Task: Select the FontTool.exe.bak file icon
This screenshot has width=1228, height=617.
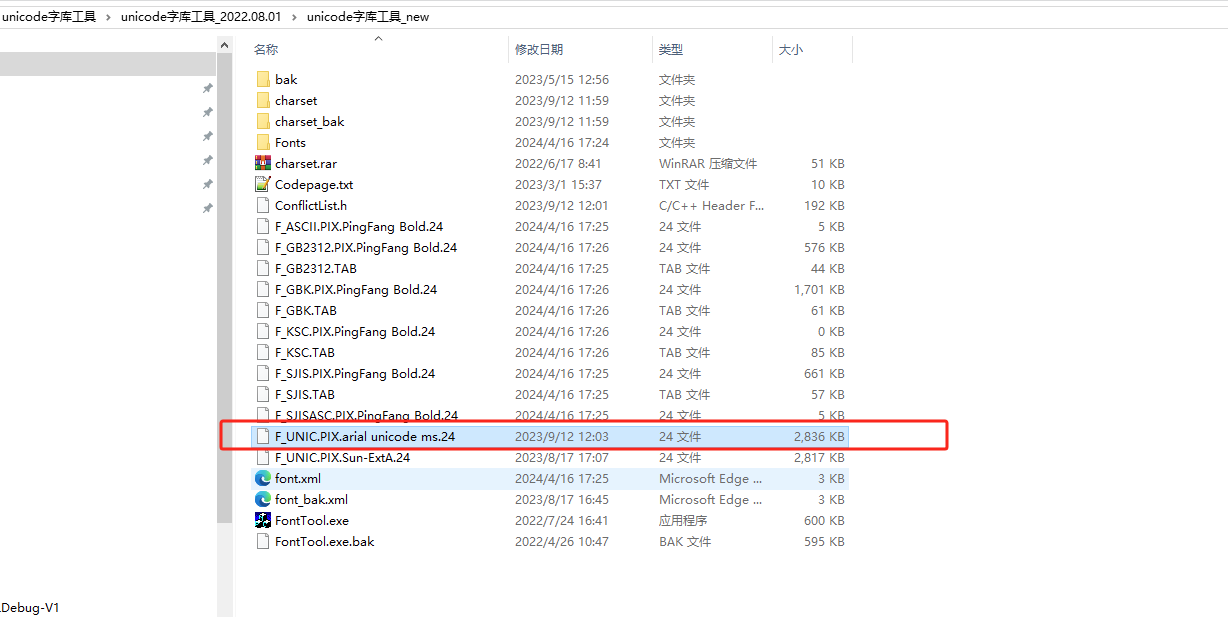Action: click(x=263, y=541)
